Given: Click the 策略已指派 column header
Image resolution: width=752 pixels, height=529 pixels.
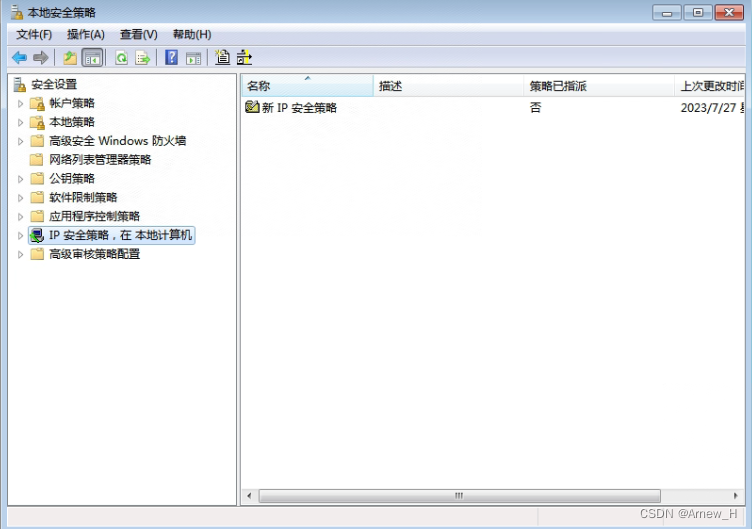Looking at the screenshot, I should (599, 86).
